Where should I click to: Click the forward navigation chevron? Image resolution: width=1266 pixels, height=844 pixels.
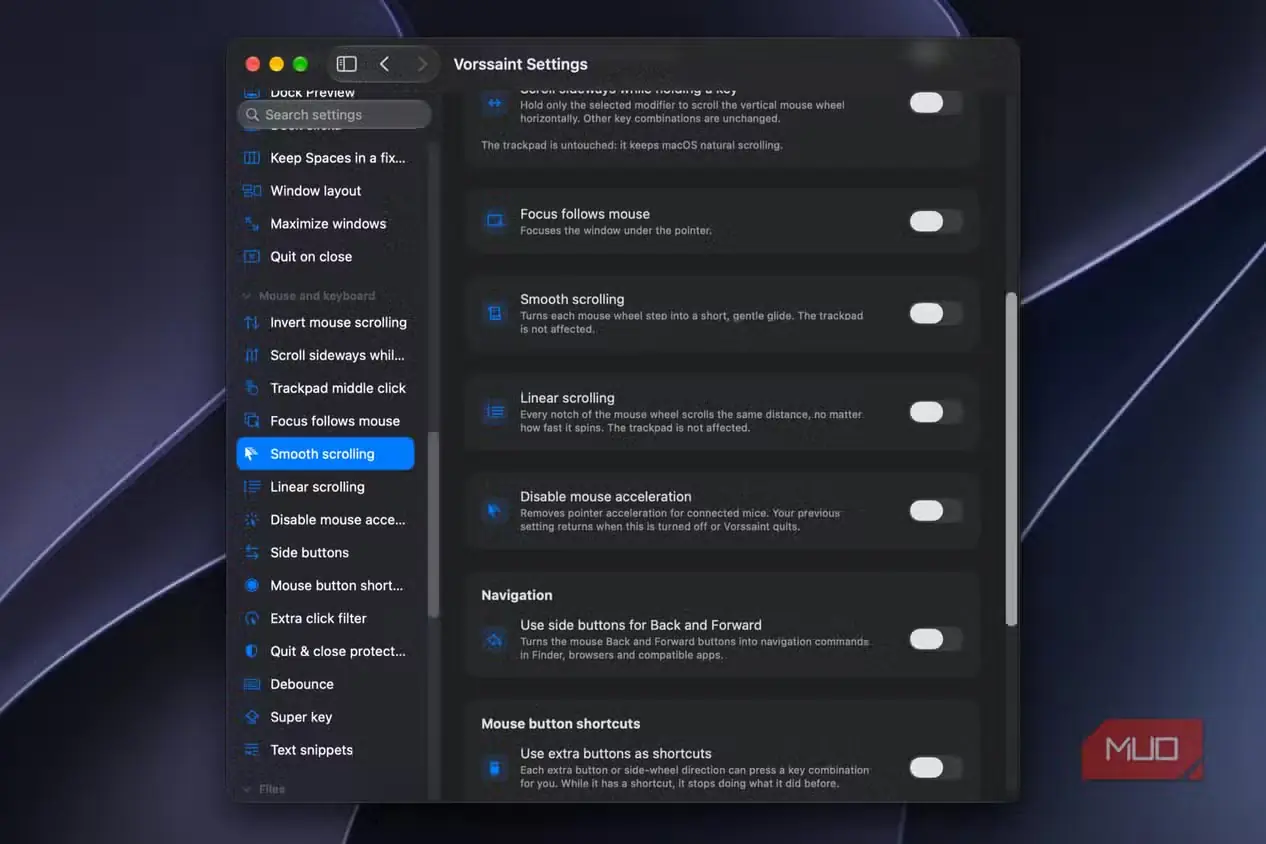pyautogui.click(x=422, y=64)
